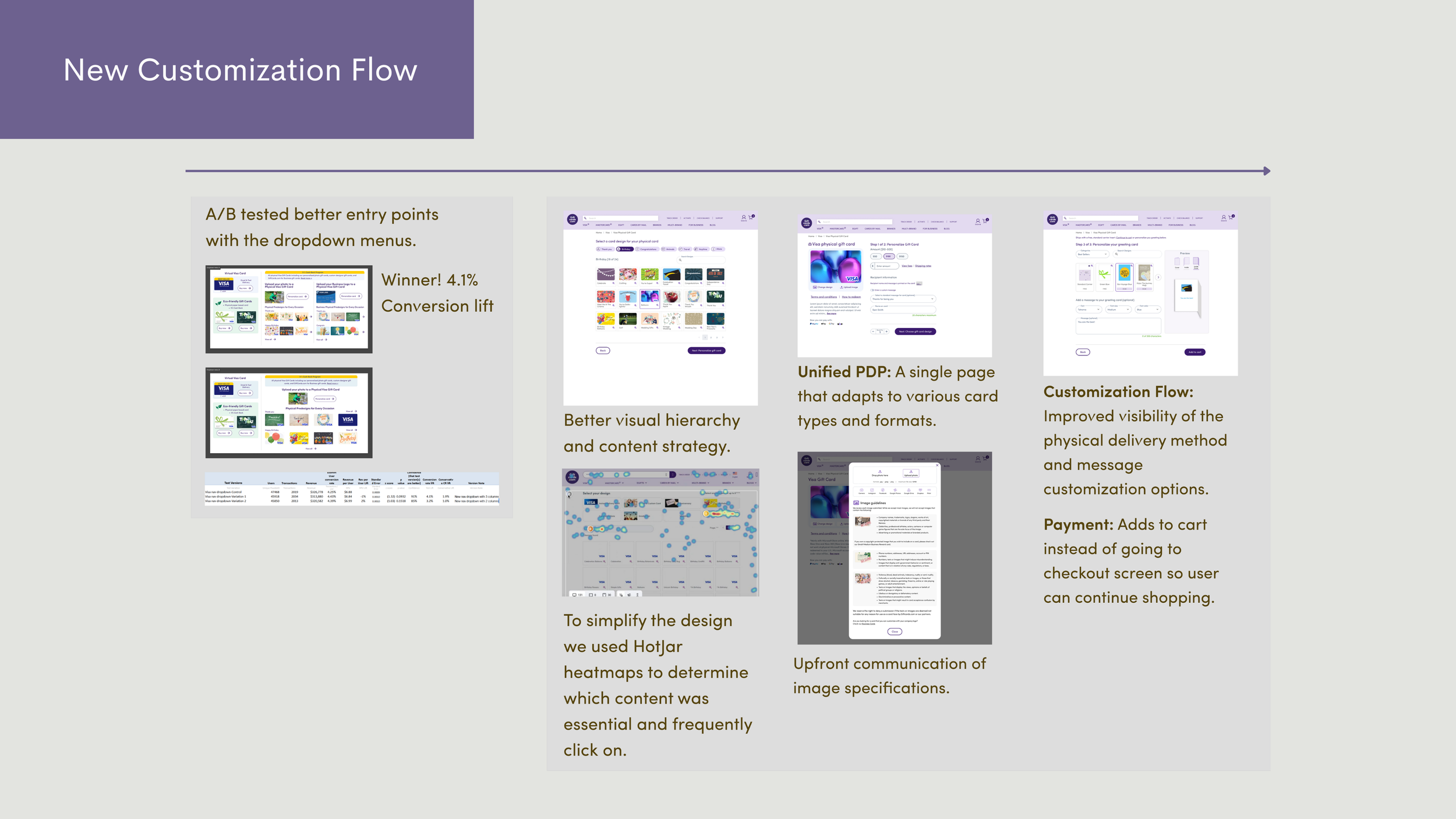
Task: Click the Upload image icon under the balloon card
Action: [842, 287]
